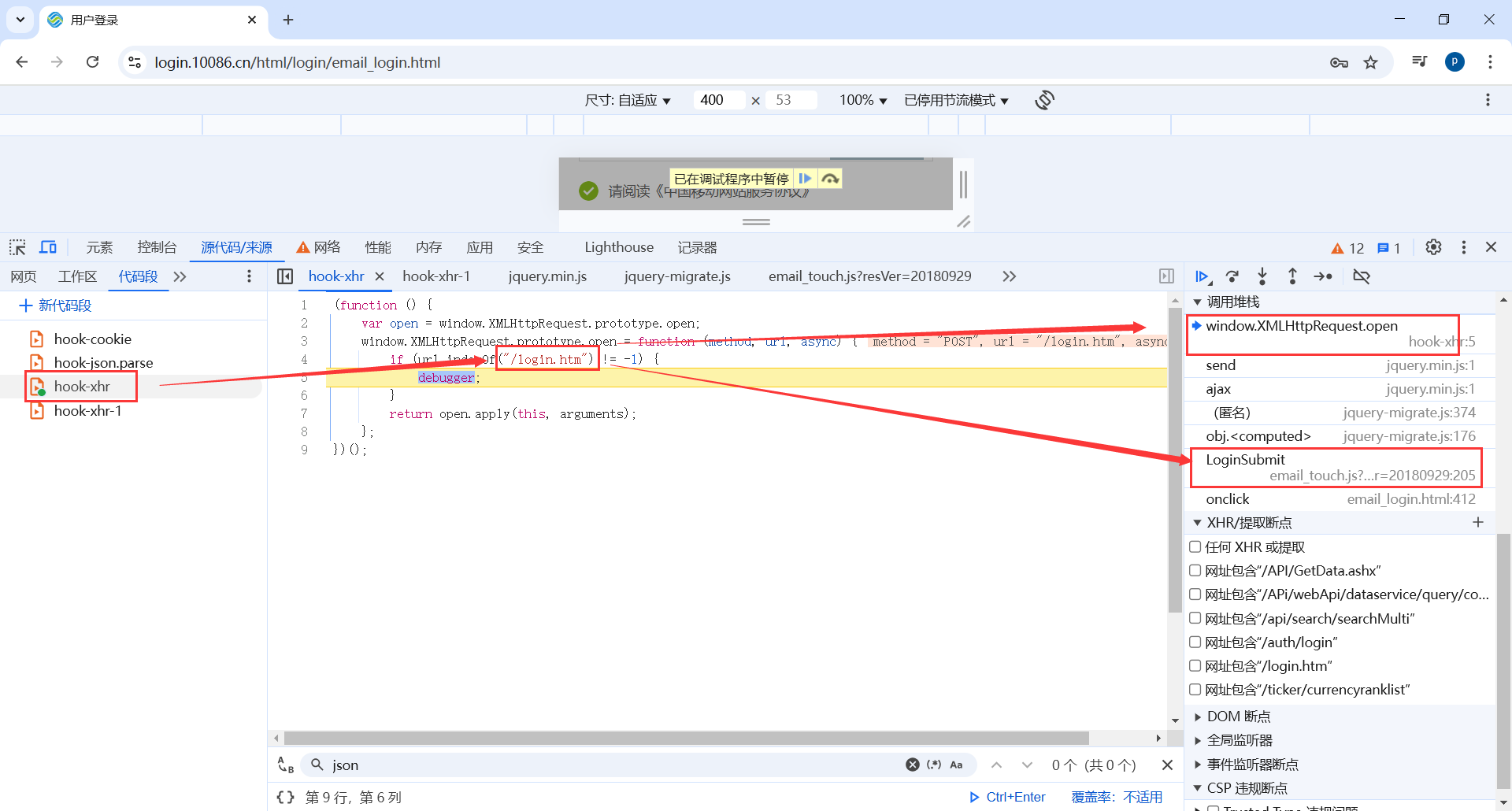This screenshot has height=811, width=1512.
Task: Toggle the debugger sidebar pane
Action: [x=1166, y=276]
